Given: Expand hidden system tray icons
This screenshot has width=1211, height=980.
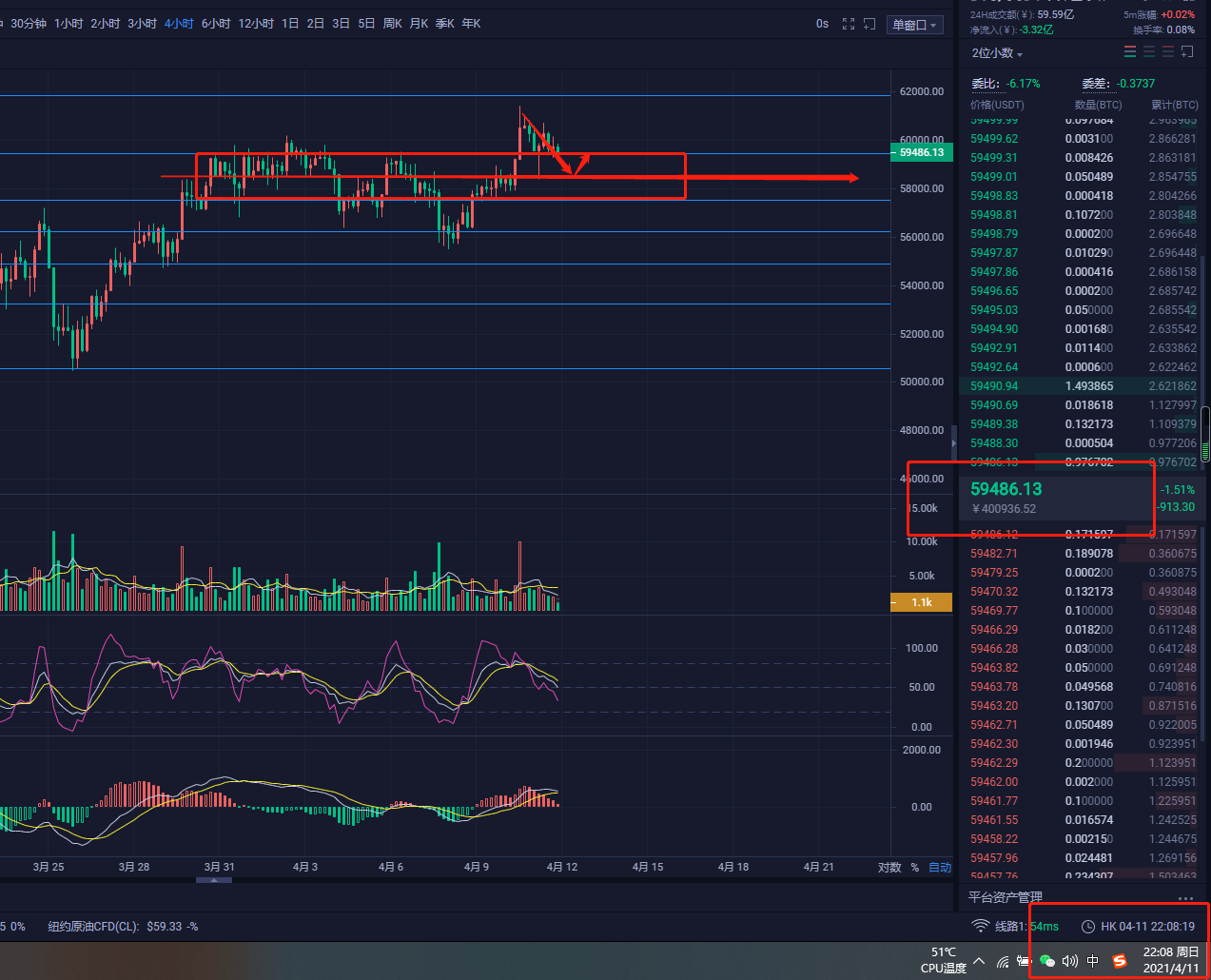Looking at the screenshot, I should 979,961.
